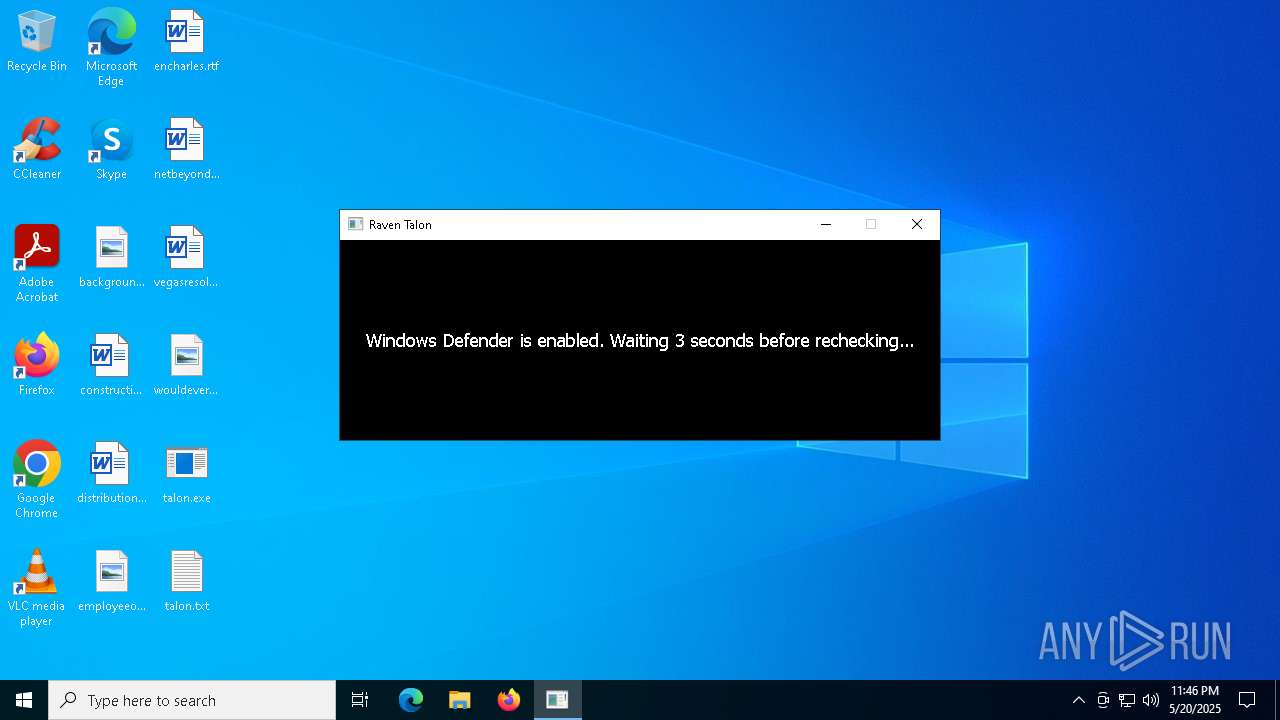Click the Windows Defender is enabled message
This screenshot has width=1280, height=720.
[x=640, y=341]
